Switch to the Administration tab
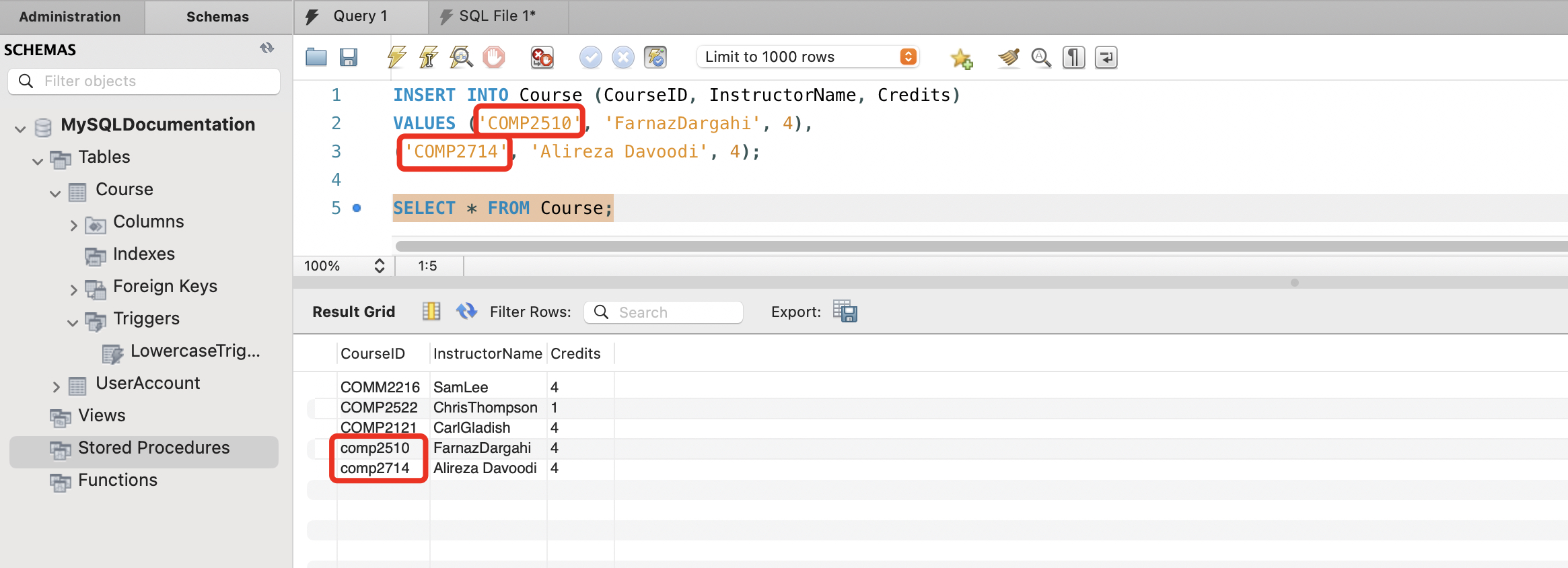This screenshot has height=568, width=1568. click(70, 17)
